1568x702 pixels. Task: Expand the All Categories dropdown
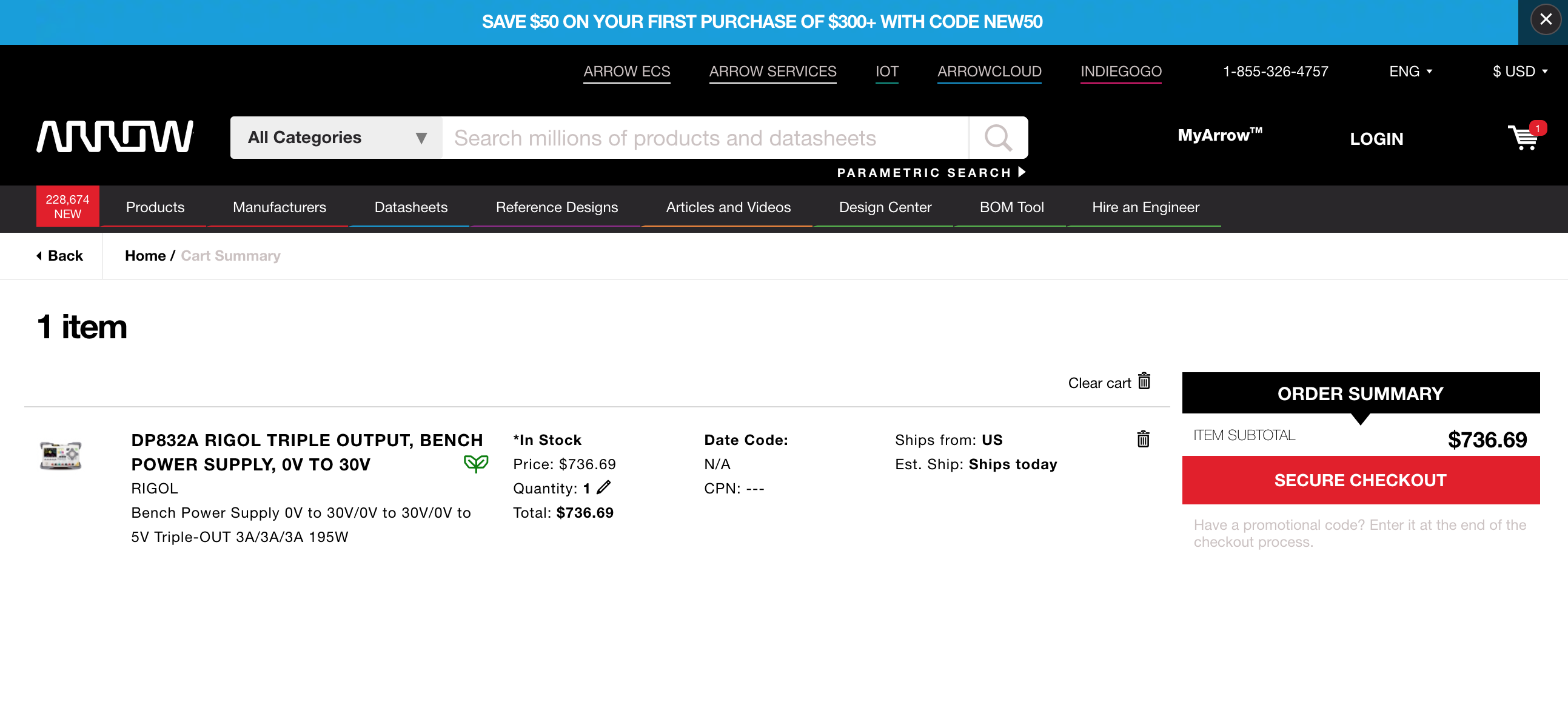click(x=336, y=138)
